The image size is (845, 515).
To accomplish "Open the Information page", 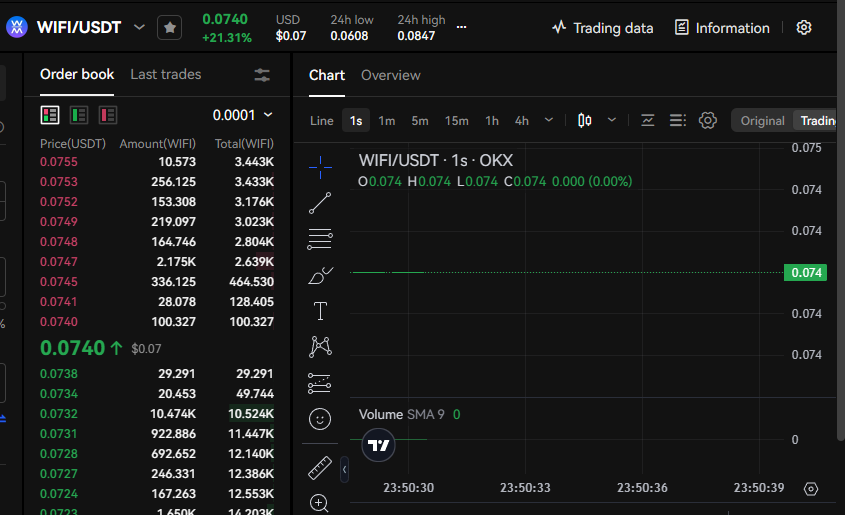I will pyautogui.click(x=722, y=28).
